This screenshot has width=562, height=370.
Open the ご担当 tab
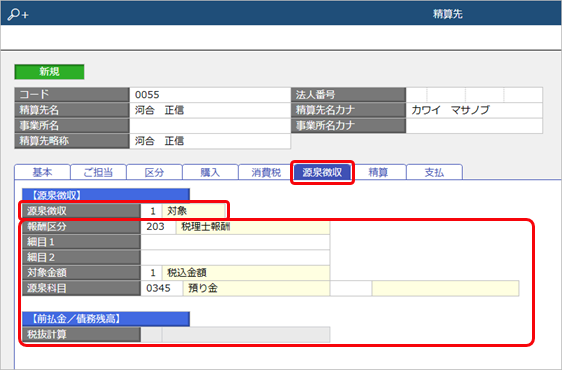click(98, 172)
